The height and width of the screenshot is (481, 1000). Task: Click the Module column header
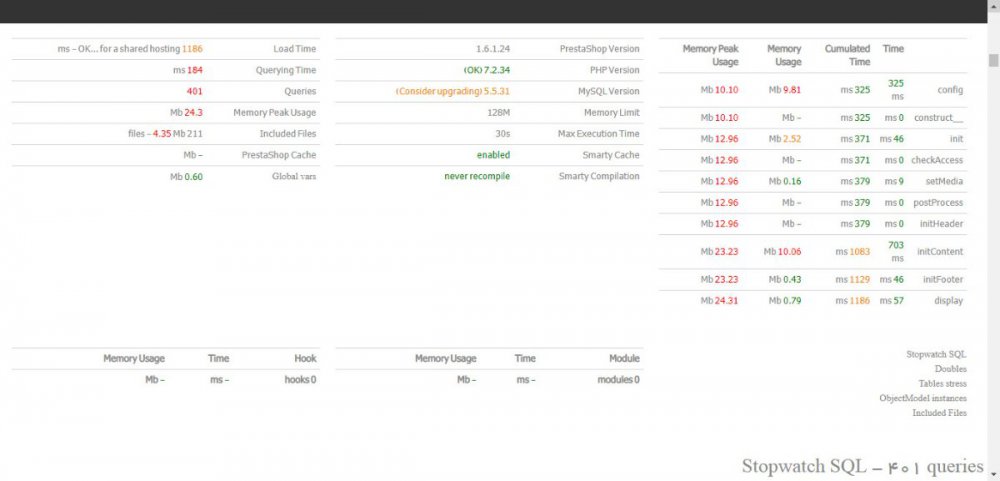pyautogui.click(x=624, y=358)
